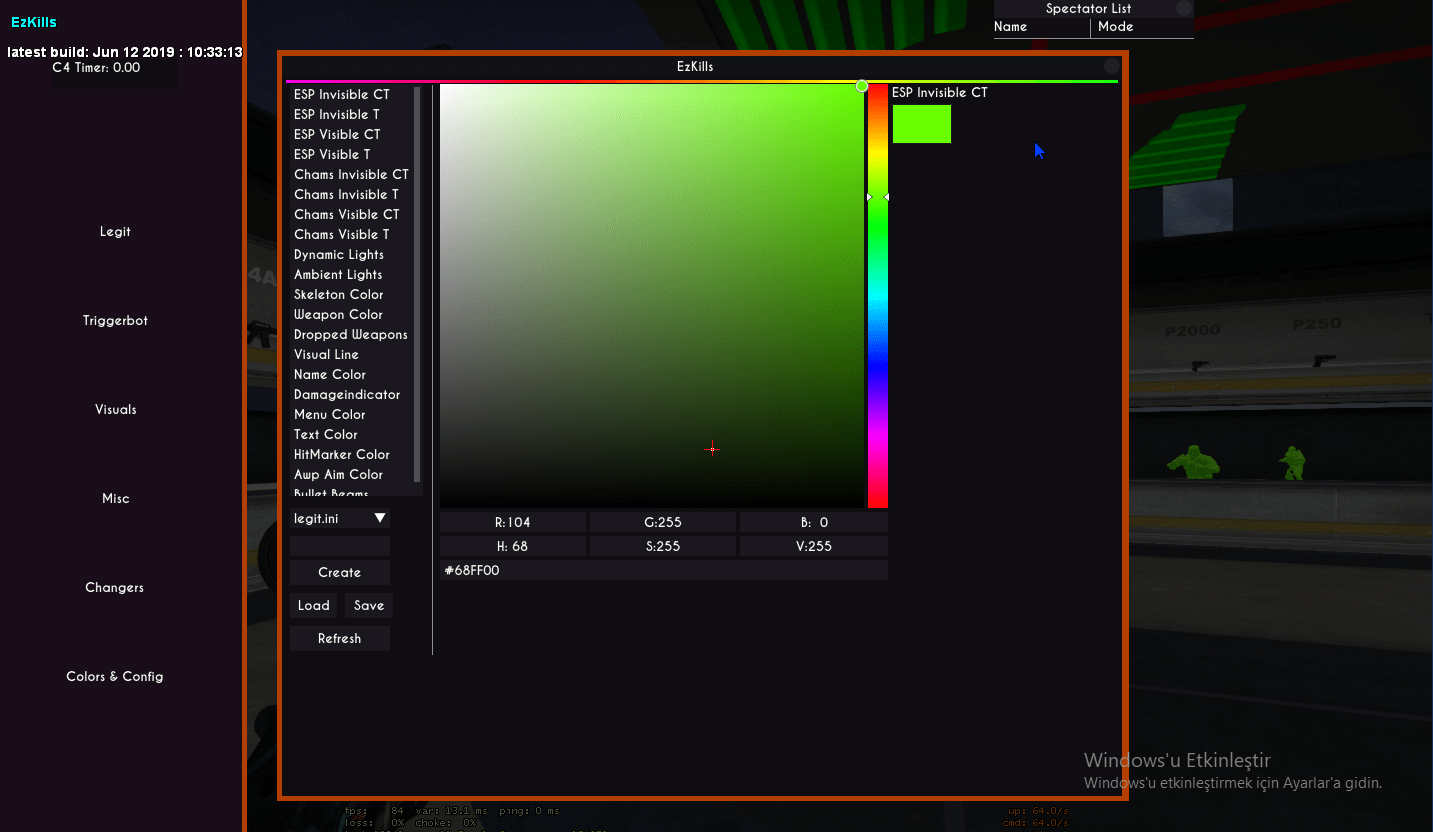
Task: Click the round button in EzKills title bar
Action: pyautogui.click(x=1112, y=67)
